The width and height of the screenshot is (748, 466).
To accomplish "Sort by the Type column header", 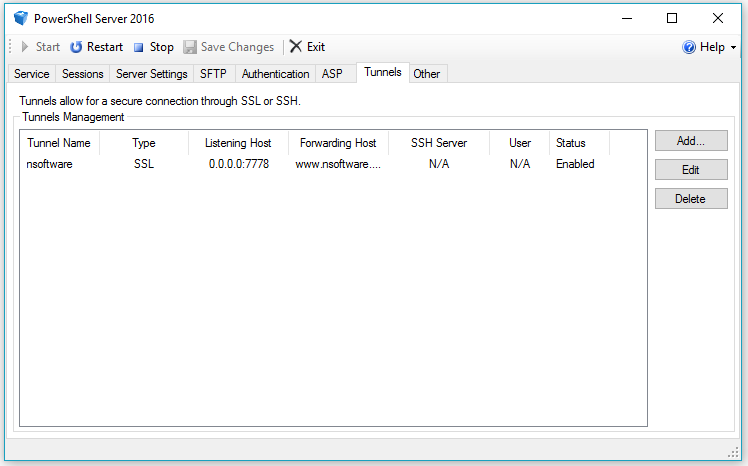I will click(144, 143).
